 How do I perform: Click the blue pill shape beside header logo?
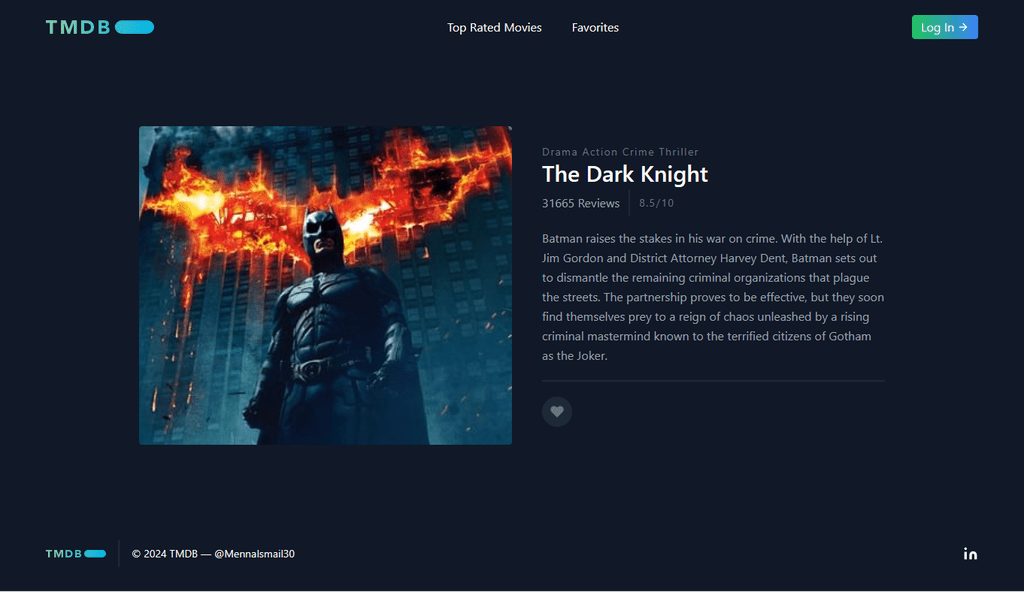[x=135, y=27]
